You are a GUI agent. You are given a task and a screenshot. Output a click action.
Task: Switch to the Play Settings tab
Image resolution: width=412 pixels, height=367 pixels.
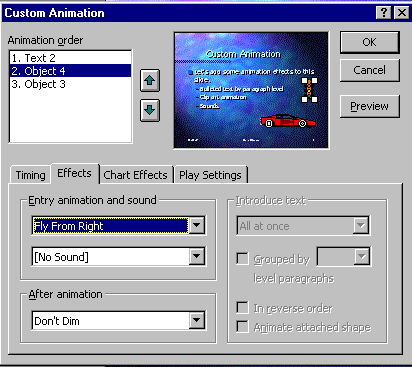210,175
